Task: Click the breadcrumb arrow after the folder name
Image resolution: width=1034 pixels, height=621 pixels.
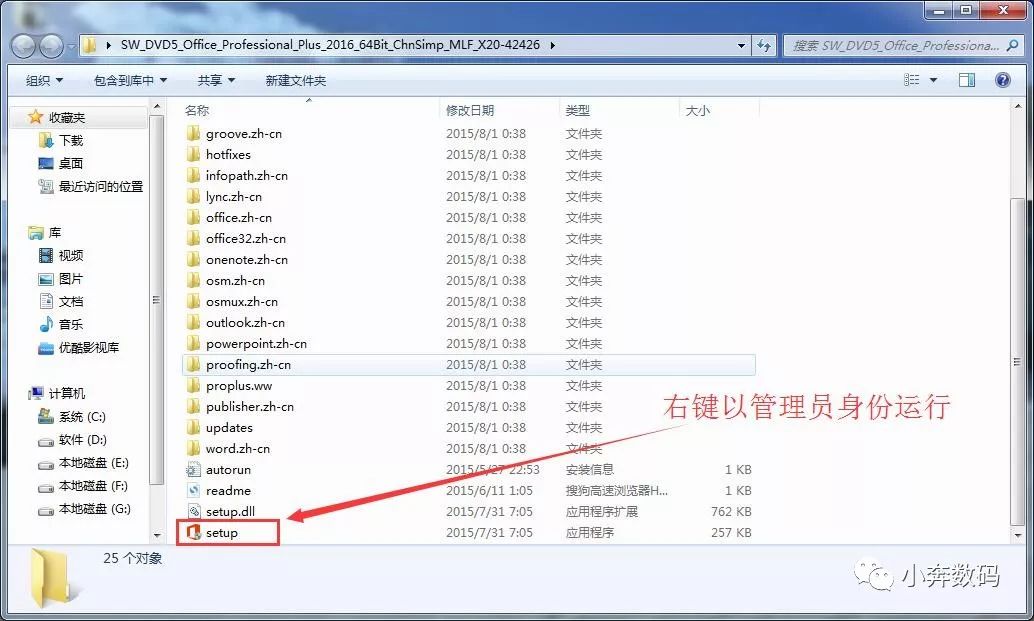Action: click(553, 45)
